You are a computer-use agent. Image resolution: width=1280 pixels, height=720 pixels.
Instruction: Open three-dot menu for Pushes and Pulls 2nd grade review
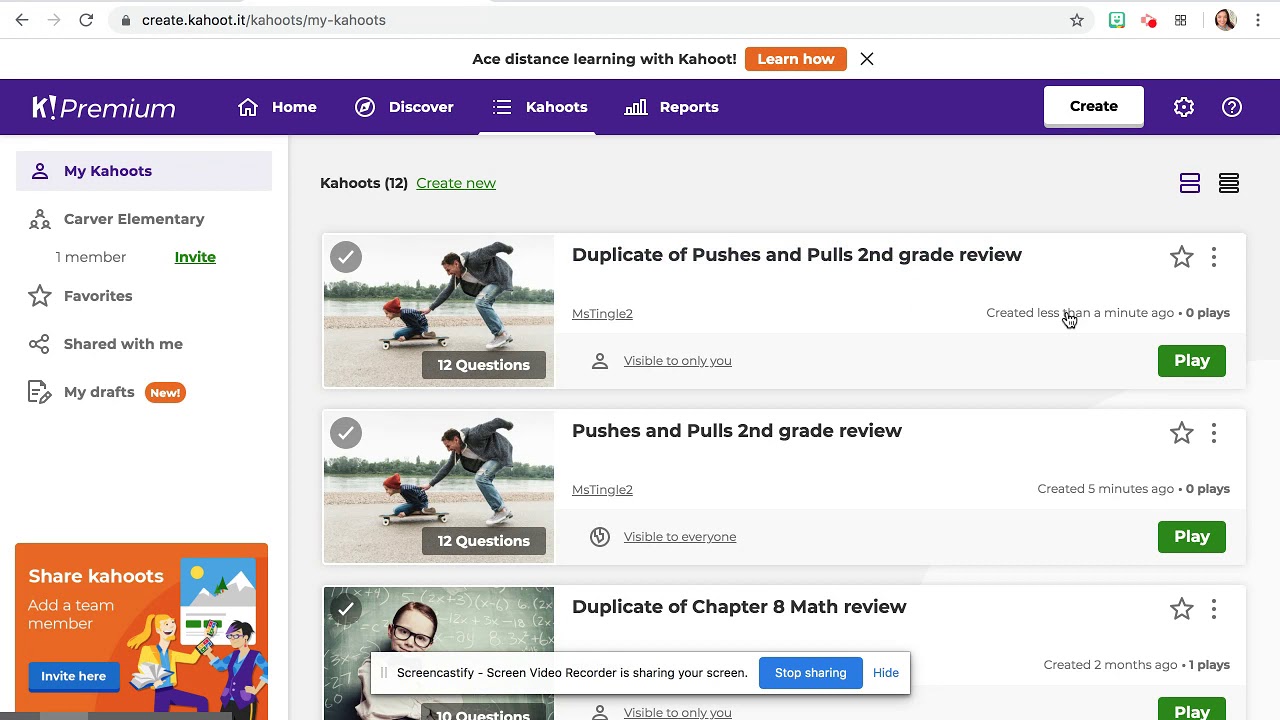point(1214,433)
